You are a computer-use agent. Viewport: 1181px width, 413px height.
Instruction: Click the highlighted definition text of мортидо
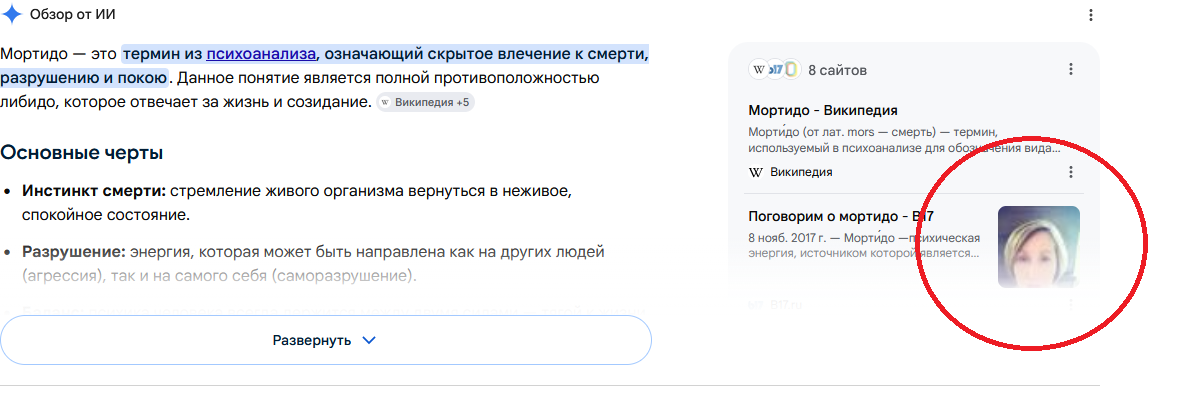click(x=325, y=66)
